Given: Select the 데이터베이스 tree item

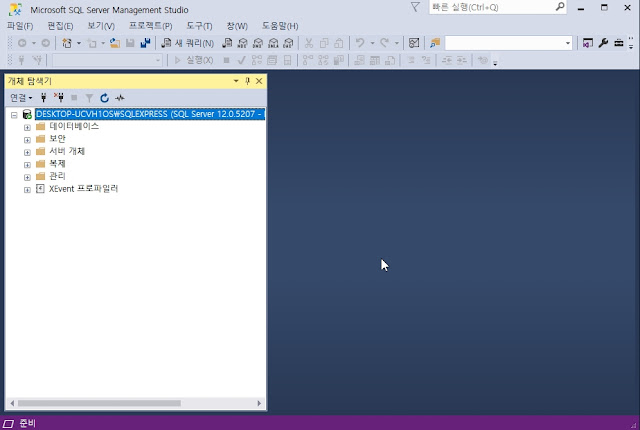Looking at the screenshot, I should pyautogui.click(x=74, y=126).
